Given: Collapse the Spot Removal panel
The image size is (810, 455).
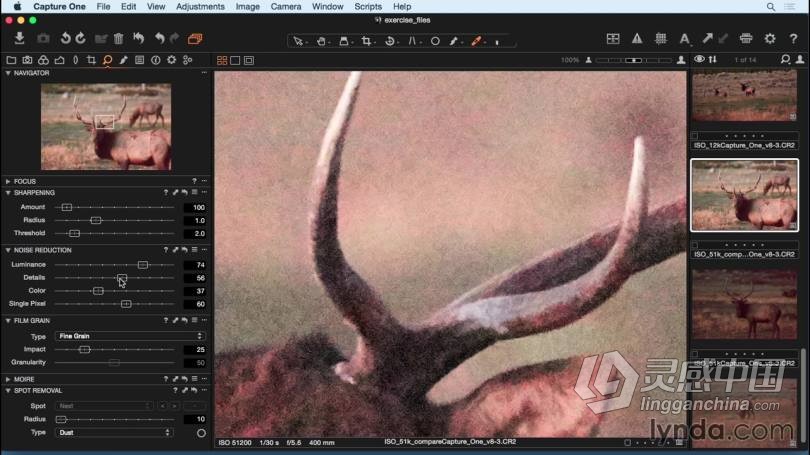Looking at the screenshot, I should point(8,391).
